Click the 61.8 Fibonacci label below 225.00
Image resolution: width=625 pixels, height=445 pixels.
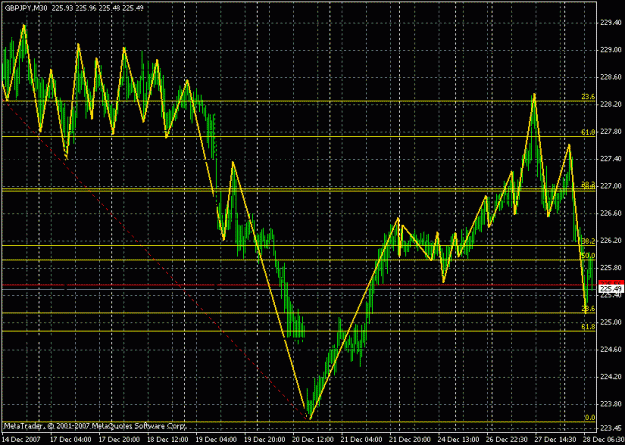click(x=588, y=327)
